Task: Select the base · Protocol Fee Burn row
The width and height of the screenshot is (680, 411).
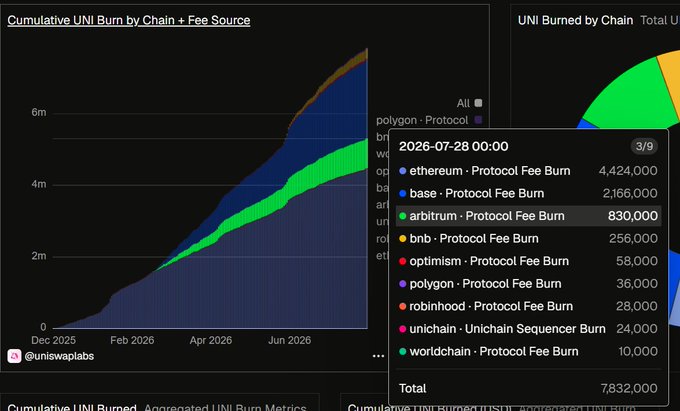Action: tap(528, 193)
